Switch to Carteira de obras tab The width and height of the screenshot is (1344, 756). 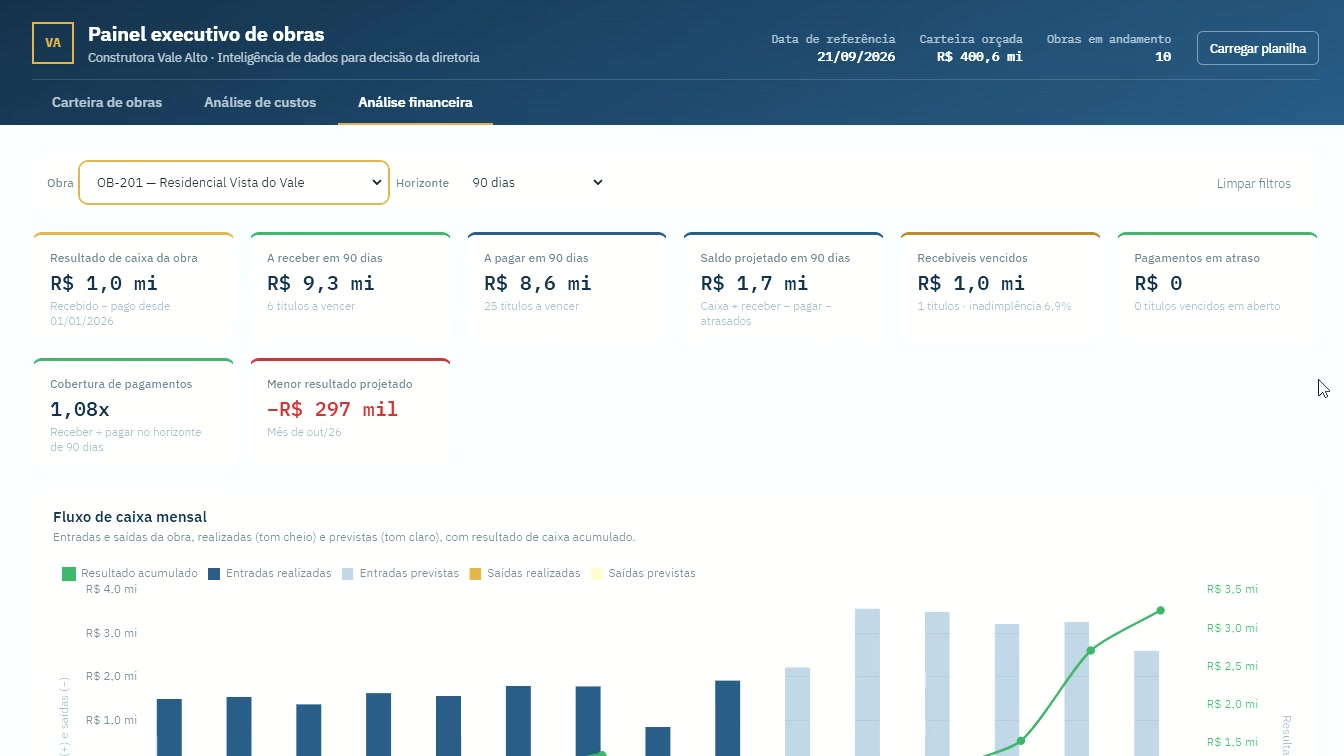click(x=107, y=102)
